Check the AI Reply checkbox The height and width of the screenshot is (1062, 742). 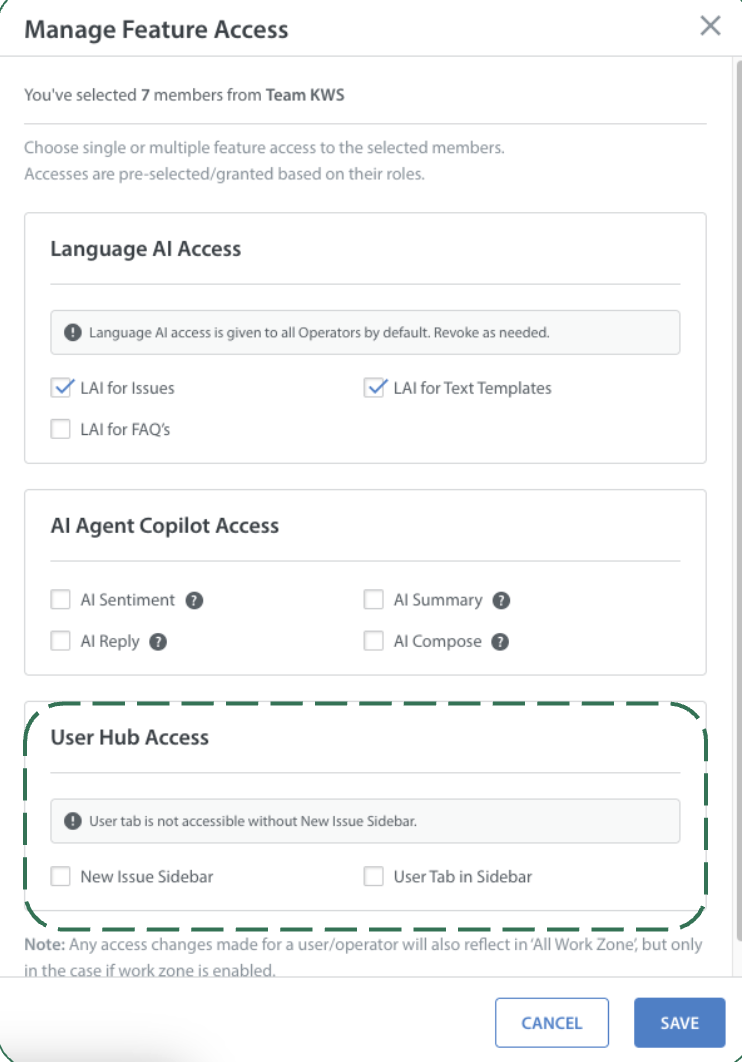(61, 642)
